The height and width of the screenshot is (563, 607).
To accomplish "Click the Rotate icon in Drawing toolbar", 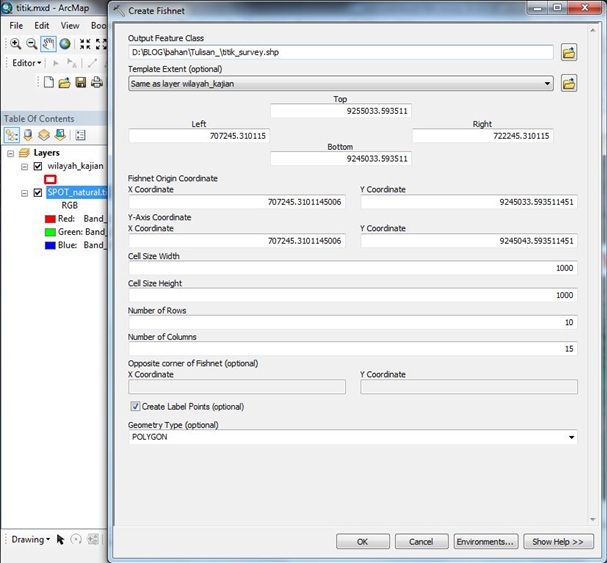I will click(x=76, y=539).
